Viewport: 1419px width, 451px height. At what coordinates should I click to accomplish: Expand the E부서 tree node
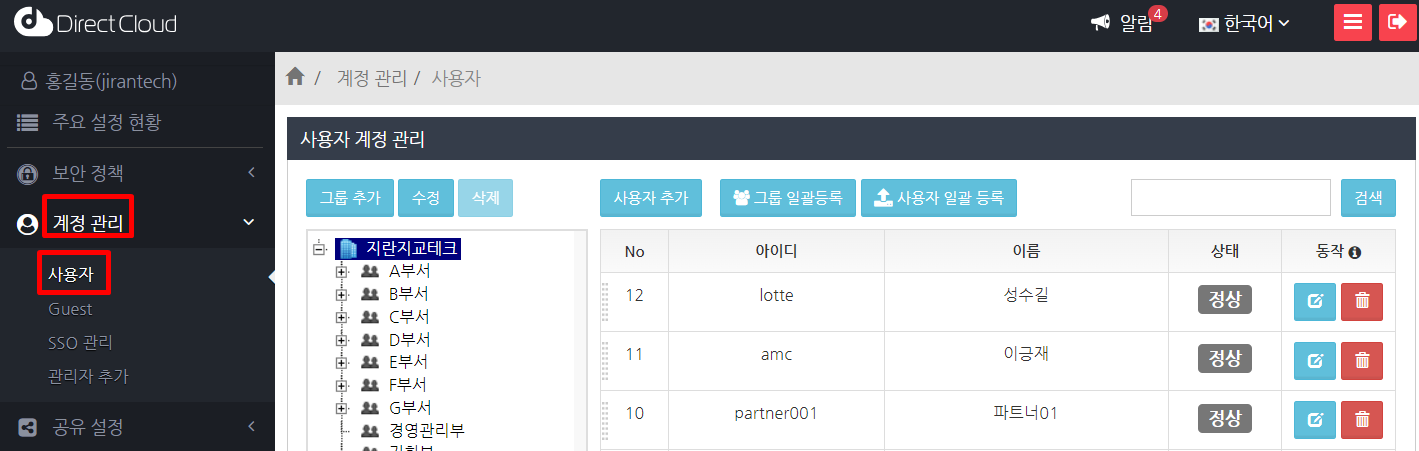click(342, 362)
